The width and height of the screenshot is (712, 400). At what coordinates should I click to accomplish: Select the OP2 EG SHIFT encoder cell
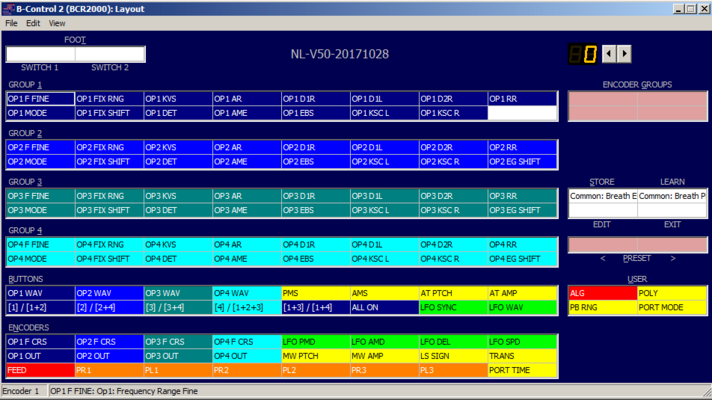click(522, 162)
